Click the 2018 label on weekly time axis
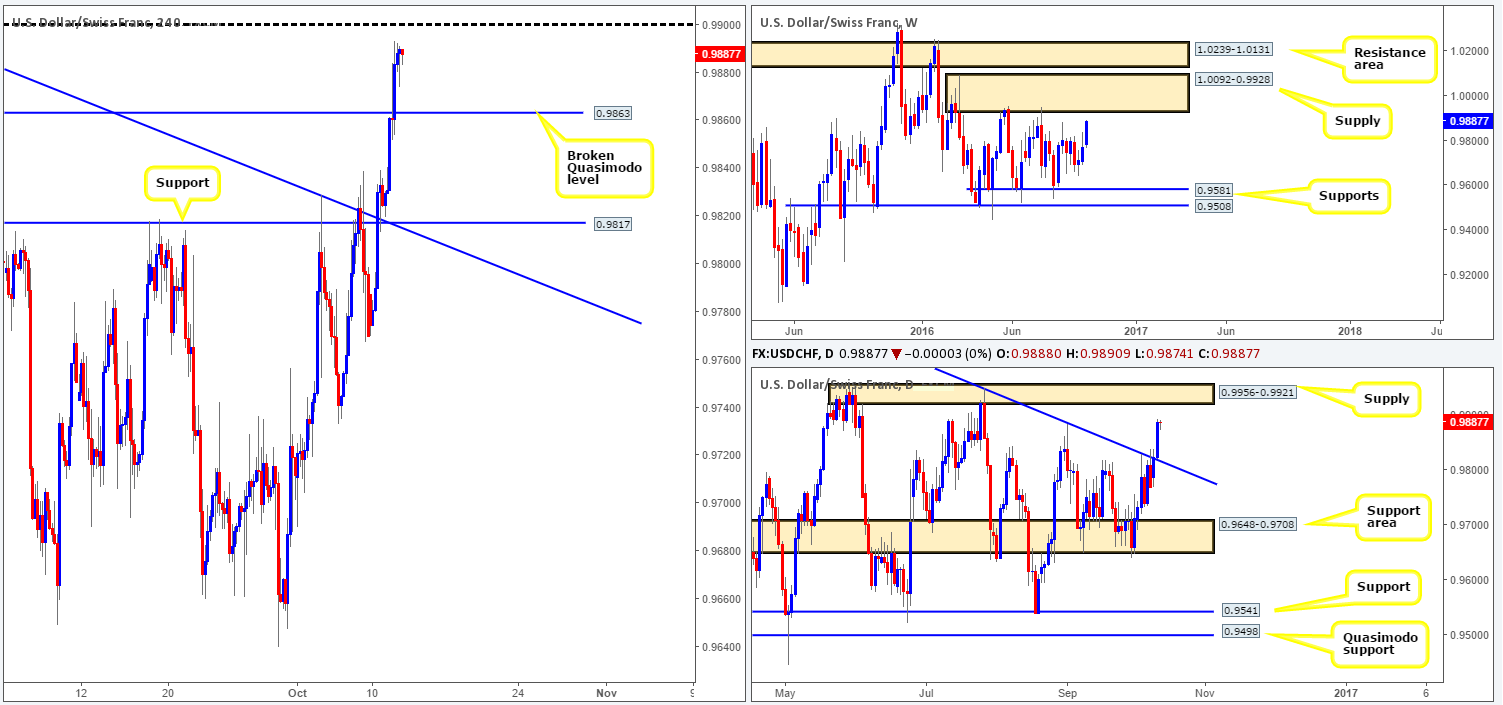The height and width of the screenshot is (705, 1503). (x=1350, y=329)
